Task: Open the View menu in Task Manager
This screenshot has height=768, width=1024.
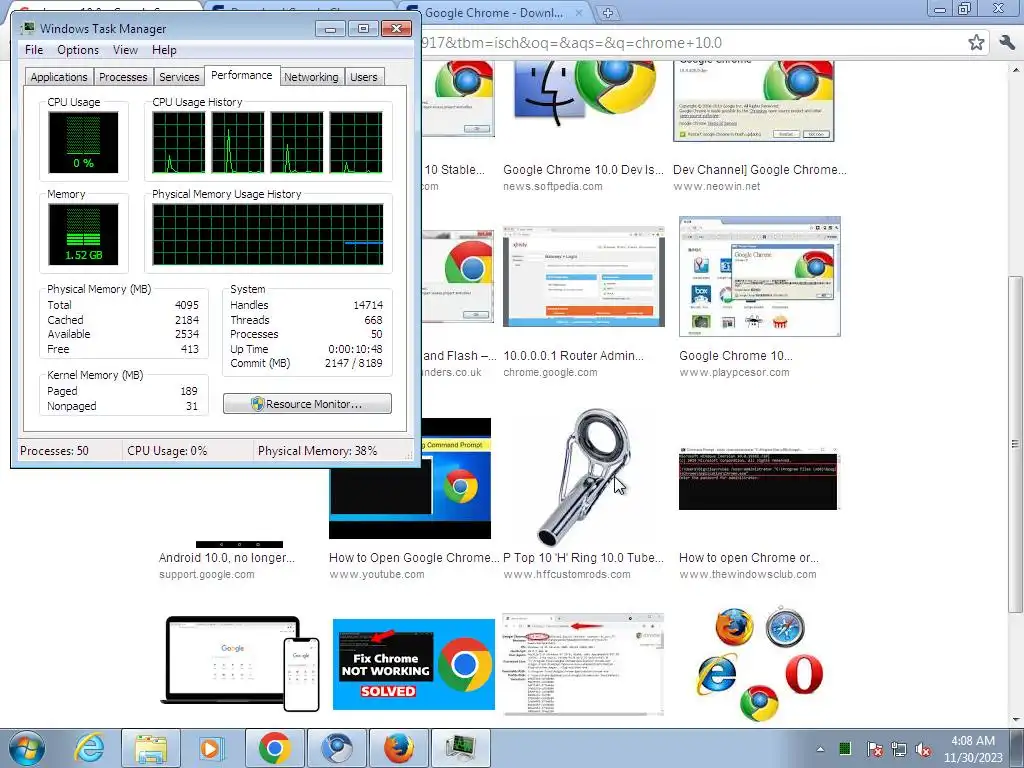Action: (x=125, y=50)
